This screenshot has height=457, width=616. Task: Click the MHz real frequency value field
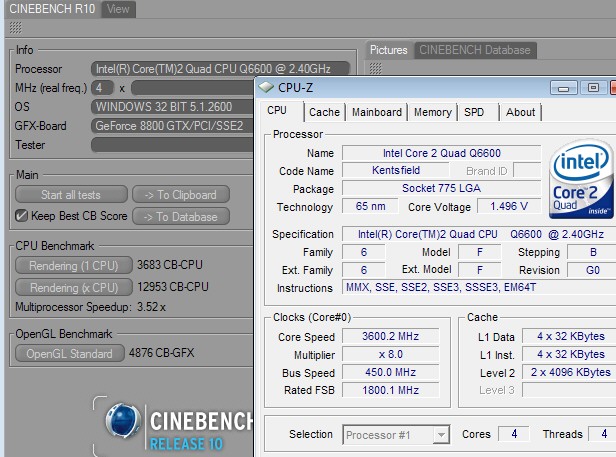click(x=192, y=88)
